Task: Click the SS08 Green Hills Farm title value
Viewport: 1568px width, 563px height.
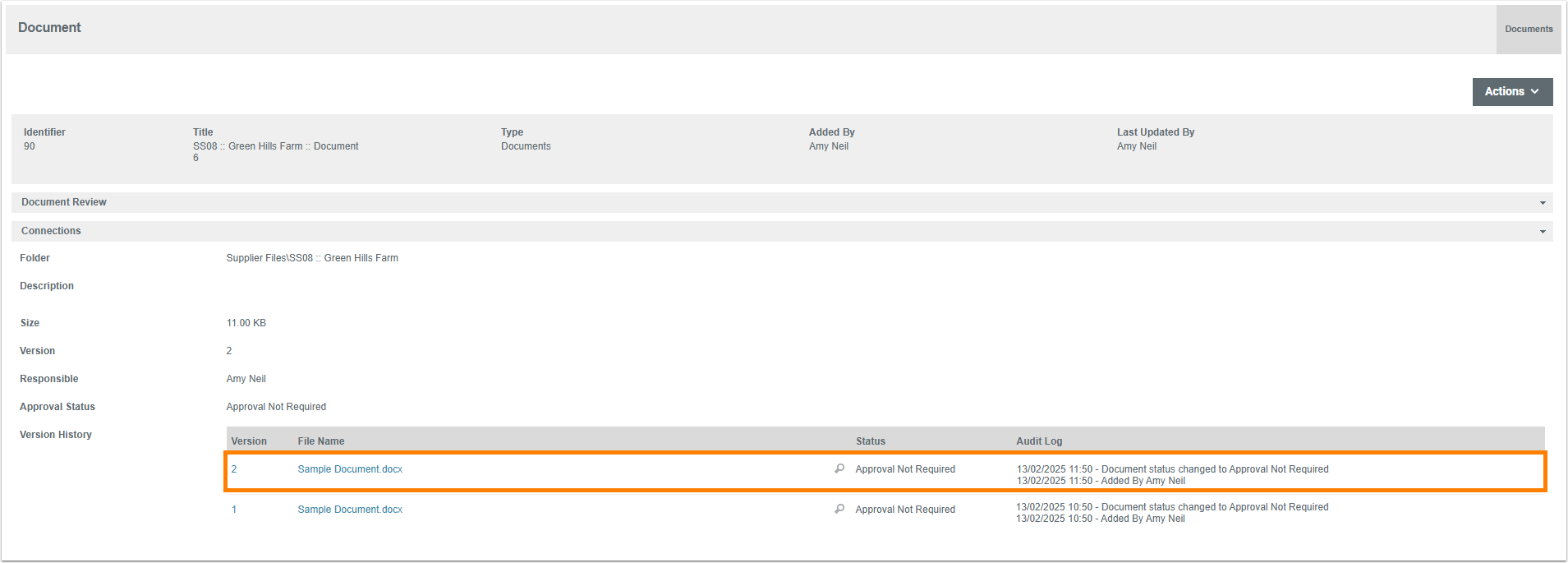Action: pyautogui.click(x=275, y=146)
